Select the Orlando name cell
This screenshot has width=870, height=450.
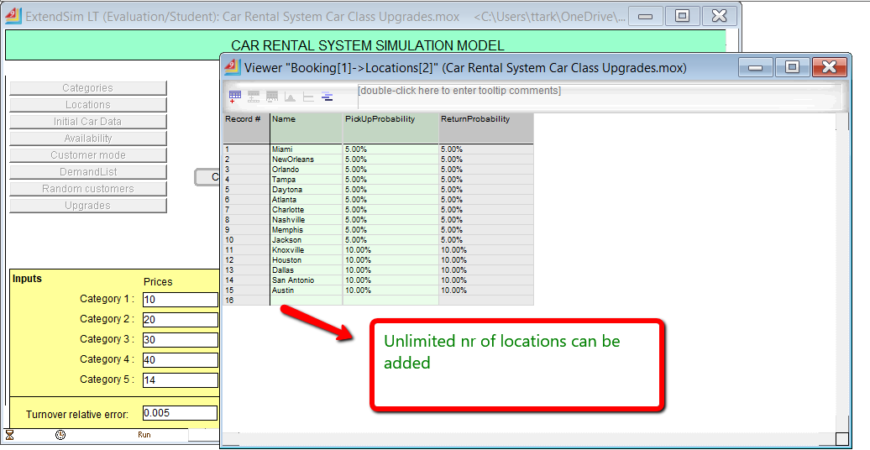tap(306, 169)
